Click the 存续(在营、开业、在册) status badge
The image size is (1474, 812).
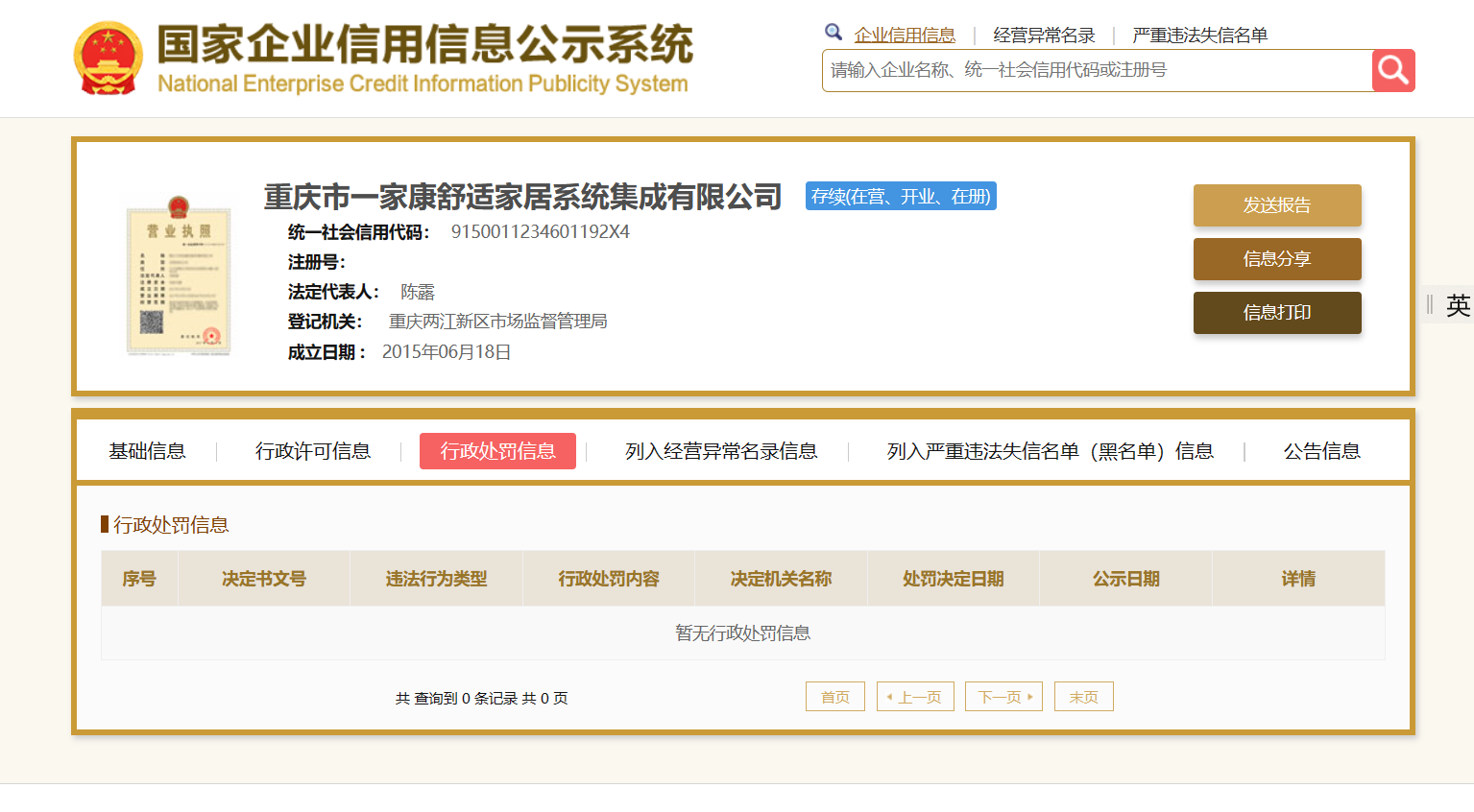pyautogui.click(x=901, y=196)
